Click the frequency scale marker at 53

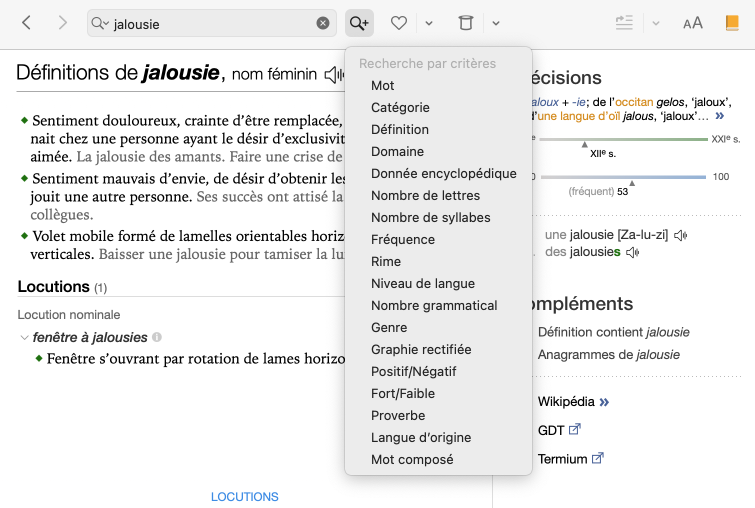[631, 183]
